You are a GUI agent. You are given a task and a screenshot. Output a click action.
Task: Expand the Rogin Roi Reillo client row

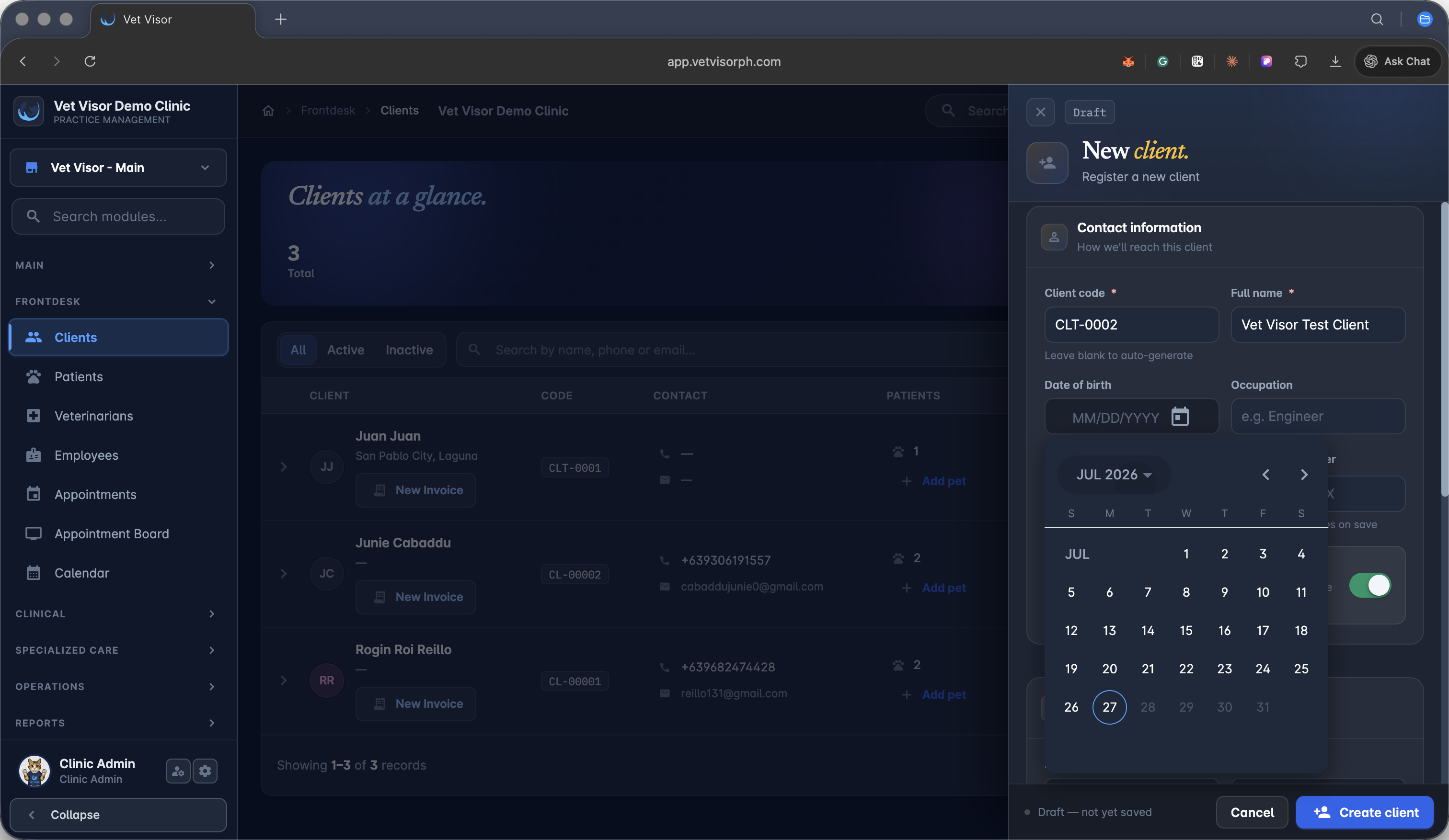(284, 680)
